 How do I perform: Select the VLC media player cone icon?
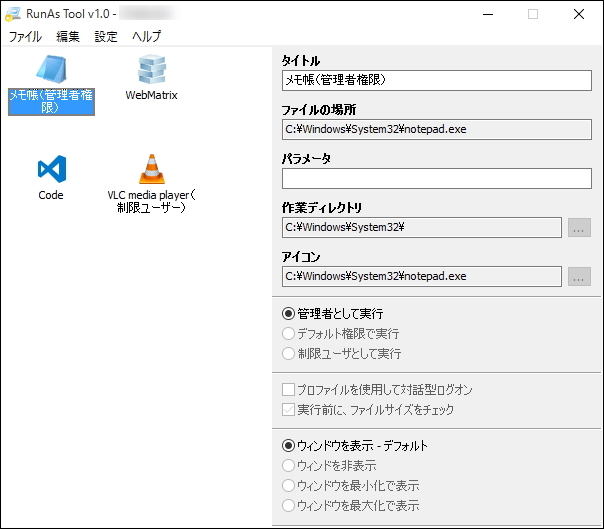coord(152,169)
